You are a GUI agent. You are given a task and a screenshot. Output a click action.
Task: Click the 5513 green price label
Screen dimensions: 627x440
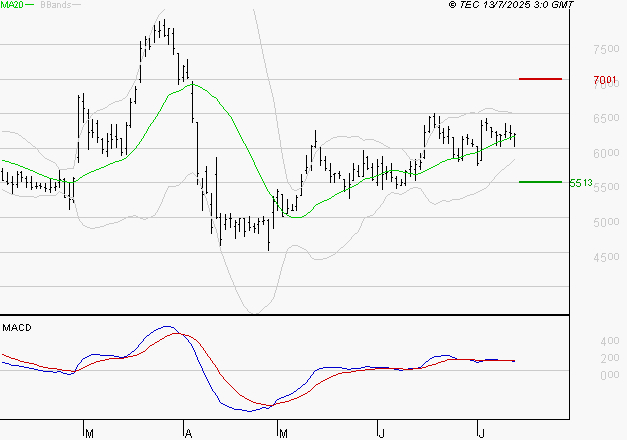581,183
